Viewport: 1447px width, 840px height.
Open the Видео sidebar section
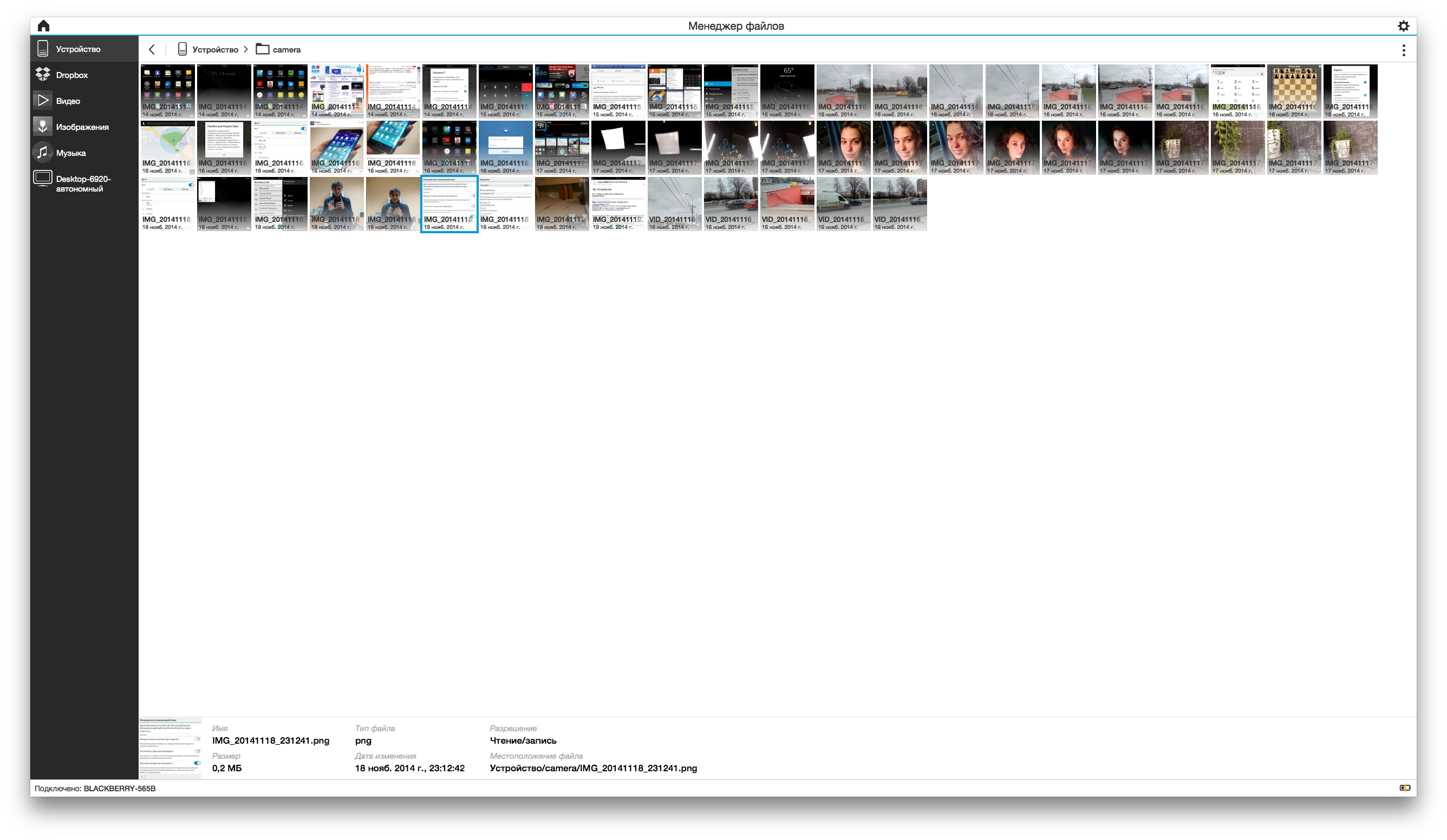pyautogui.click(x=68, y=101)
